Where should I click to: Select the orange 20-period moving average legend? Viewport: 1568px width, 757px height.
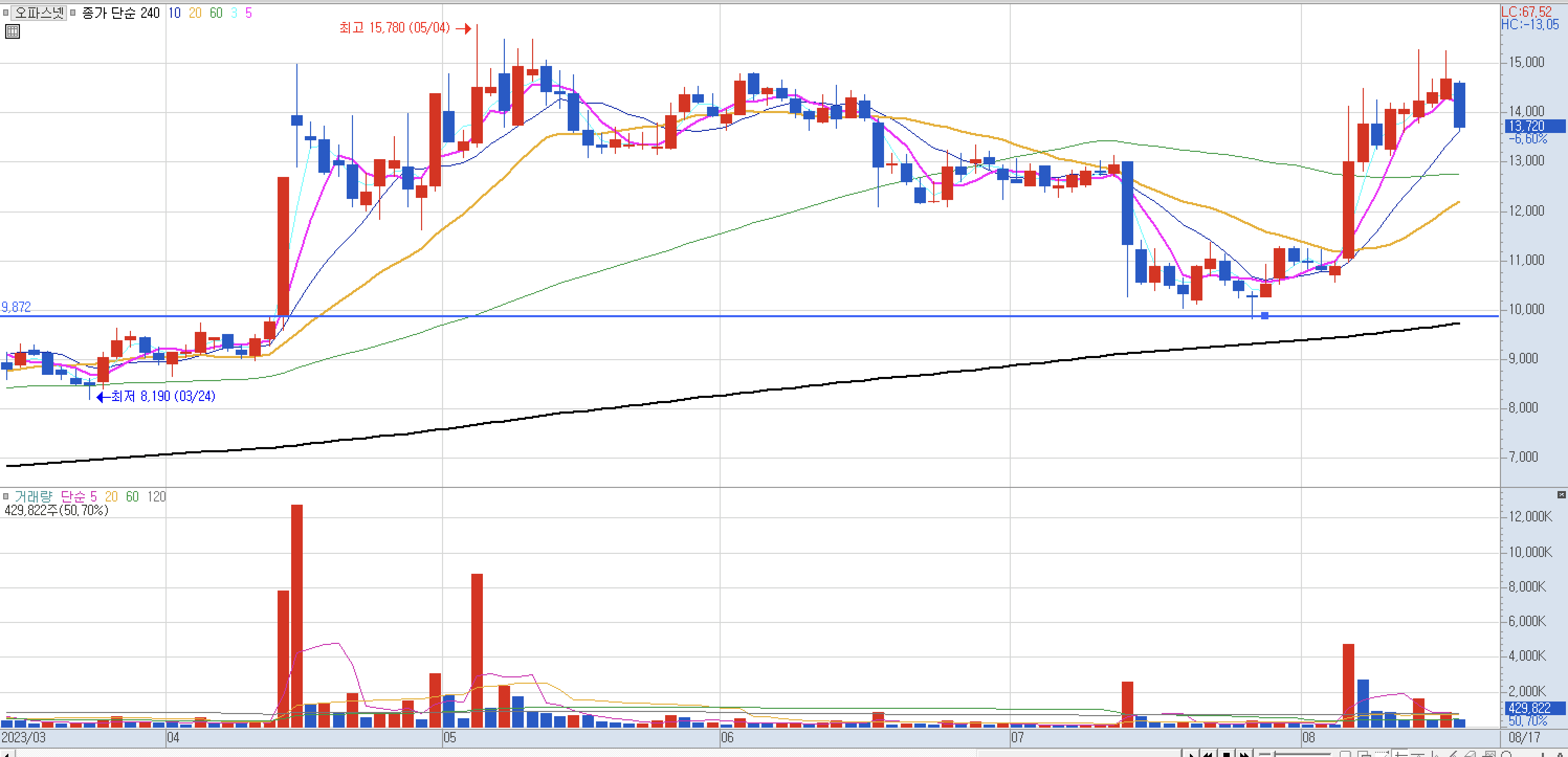click(x=195, y=13)
